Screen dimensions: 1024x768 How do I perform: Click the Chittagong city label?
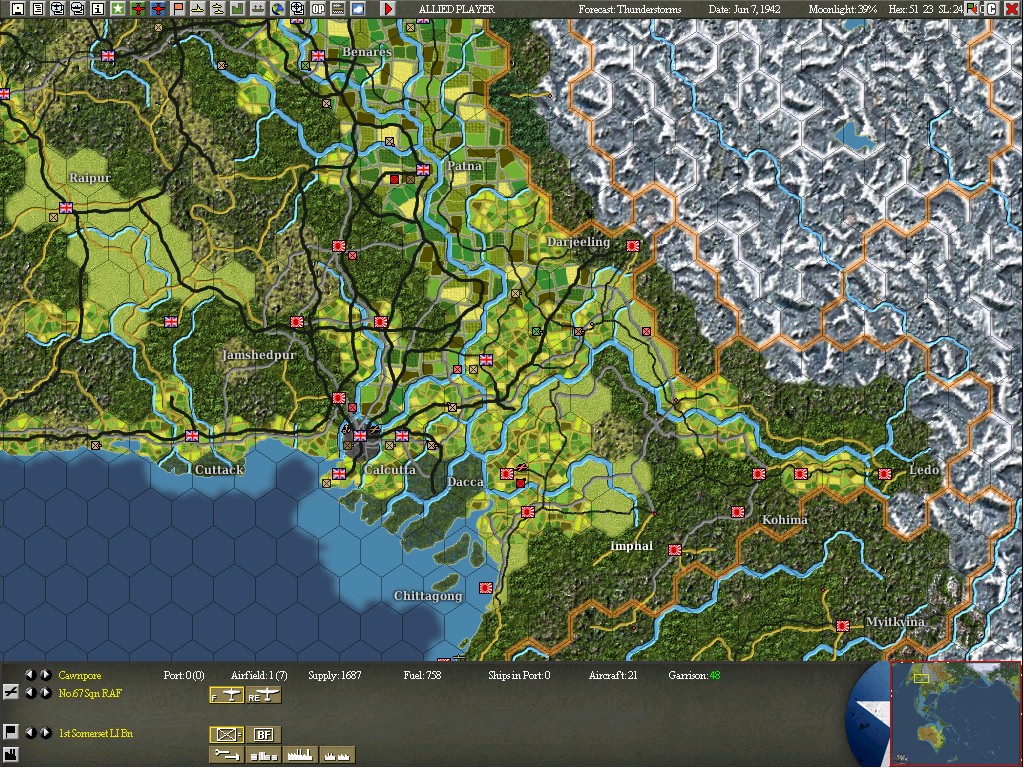pos(428,596)
